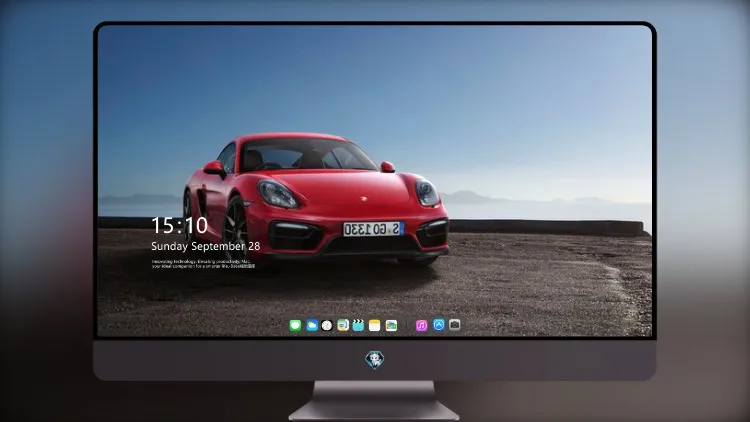Open the Photos gallery app in dock
This screenshot has width=750, height=422.
[x=391, y=326]
